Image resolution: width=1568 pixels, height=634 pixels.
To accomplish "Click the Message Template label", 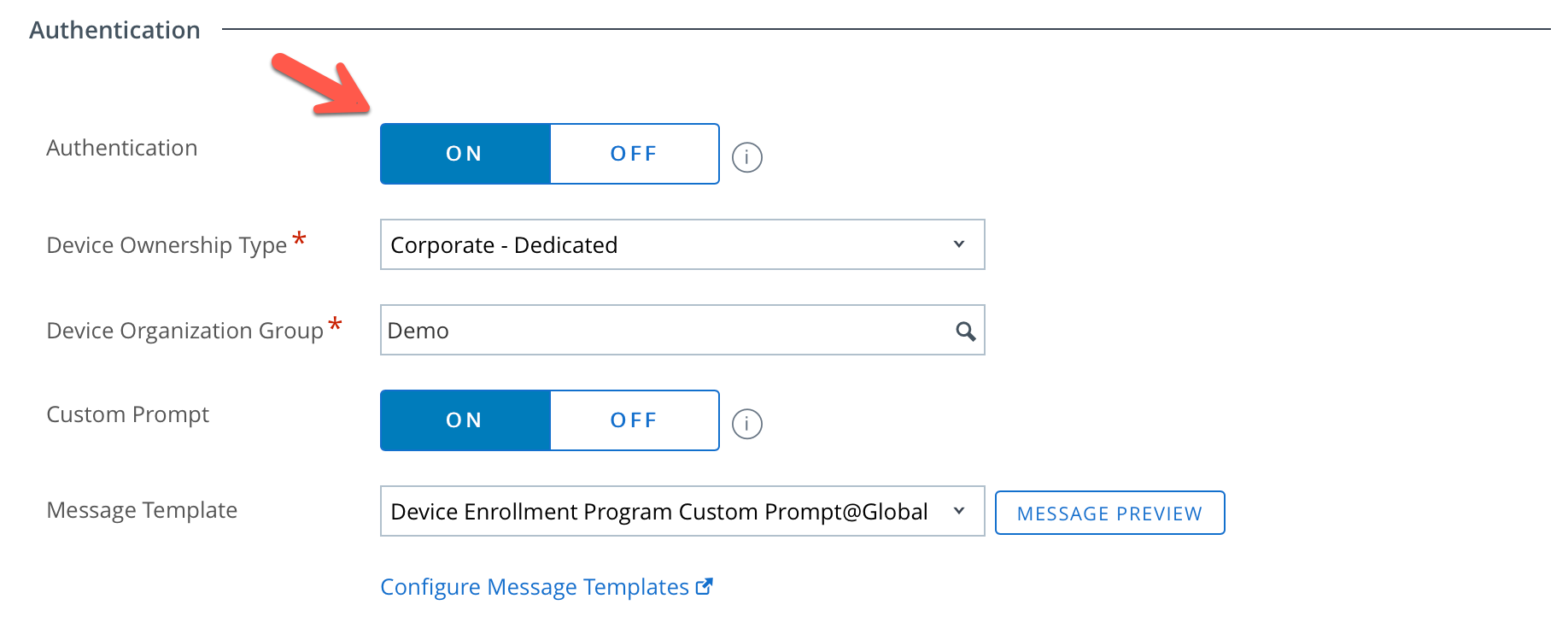I will click(142, 510).
